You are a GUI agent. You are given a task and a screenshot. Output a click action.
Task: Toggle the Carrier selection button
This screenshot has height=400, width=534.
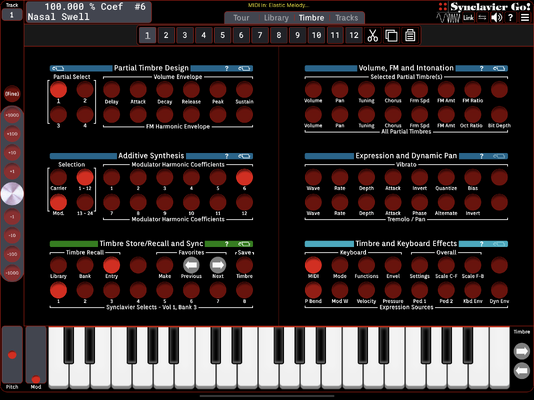(58, 177)
